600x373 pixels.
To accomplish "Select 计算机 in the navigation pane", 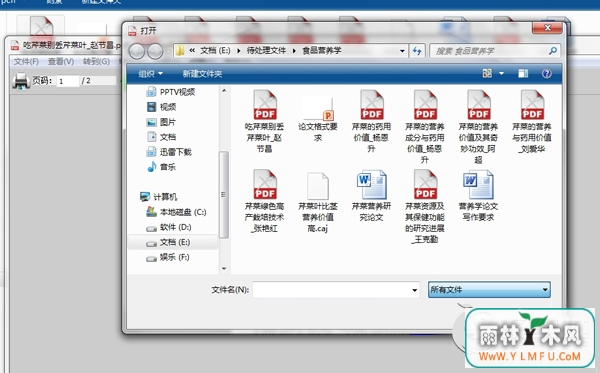I will coord(158,197).
